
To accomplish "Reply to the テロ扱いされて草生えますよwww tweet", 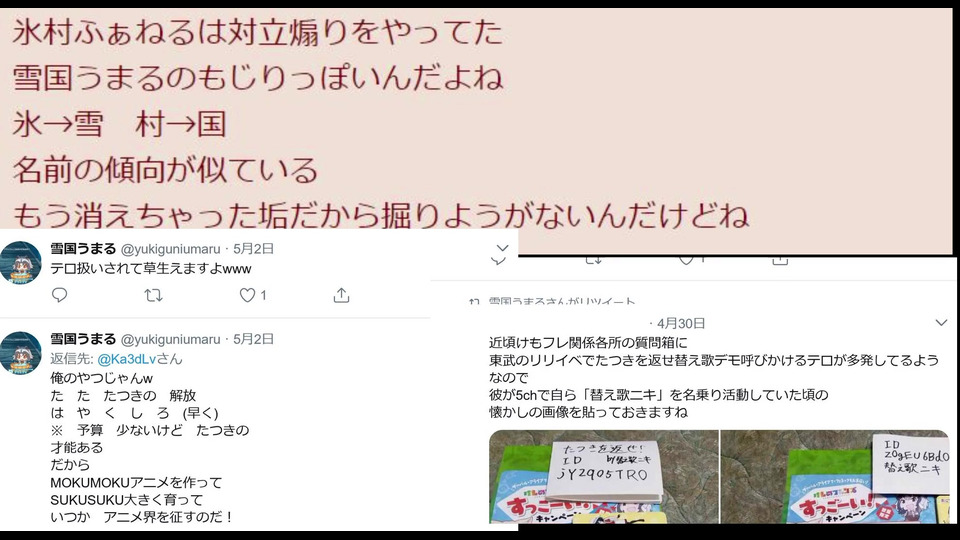I will click(59, 295).
